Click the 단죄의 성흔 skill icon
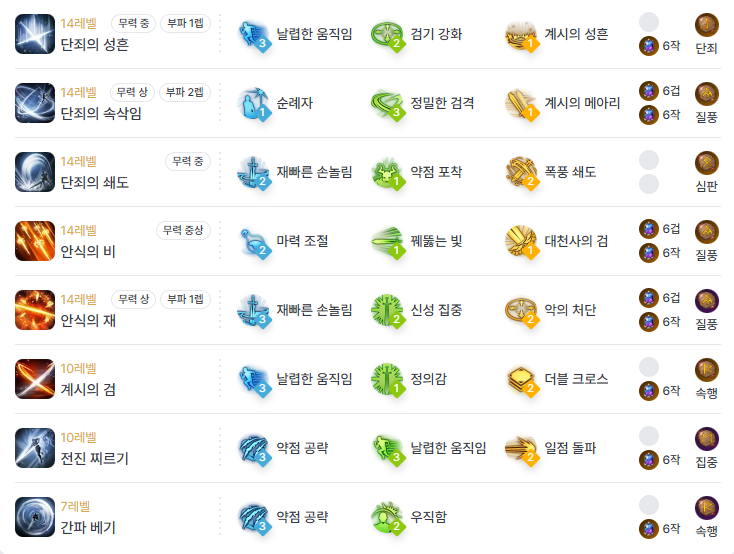Viewport: 734px width, 554px height. [35, 34]
